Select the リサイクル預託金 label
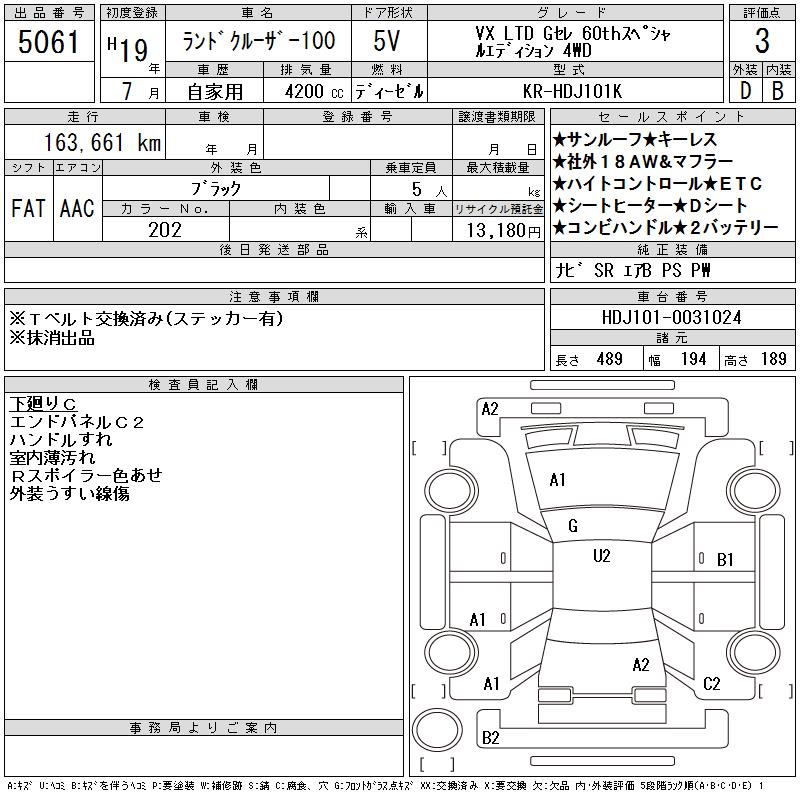Screen dimensions: 800x800 point(498,209)
